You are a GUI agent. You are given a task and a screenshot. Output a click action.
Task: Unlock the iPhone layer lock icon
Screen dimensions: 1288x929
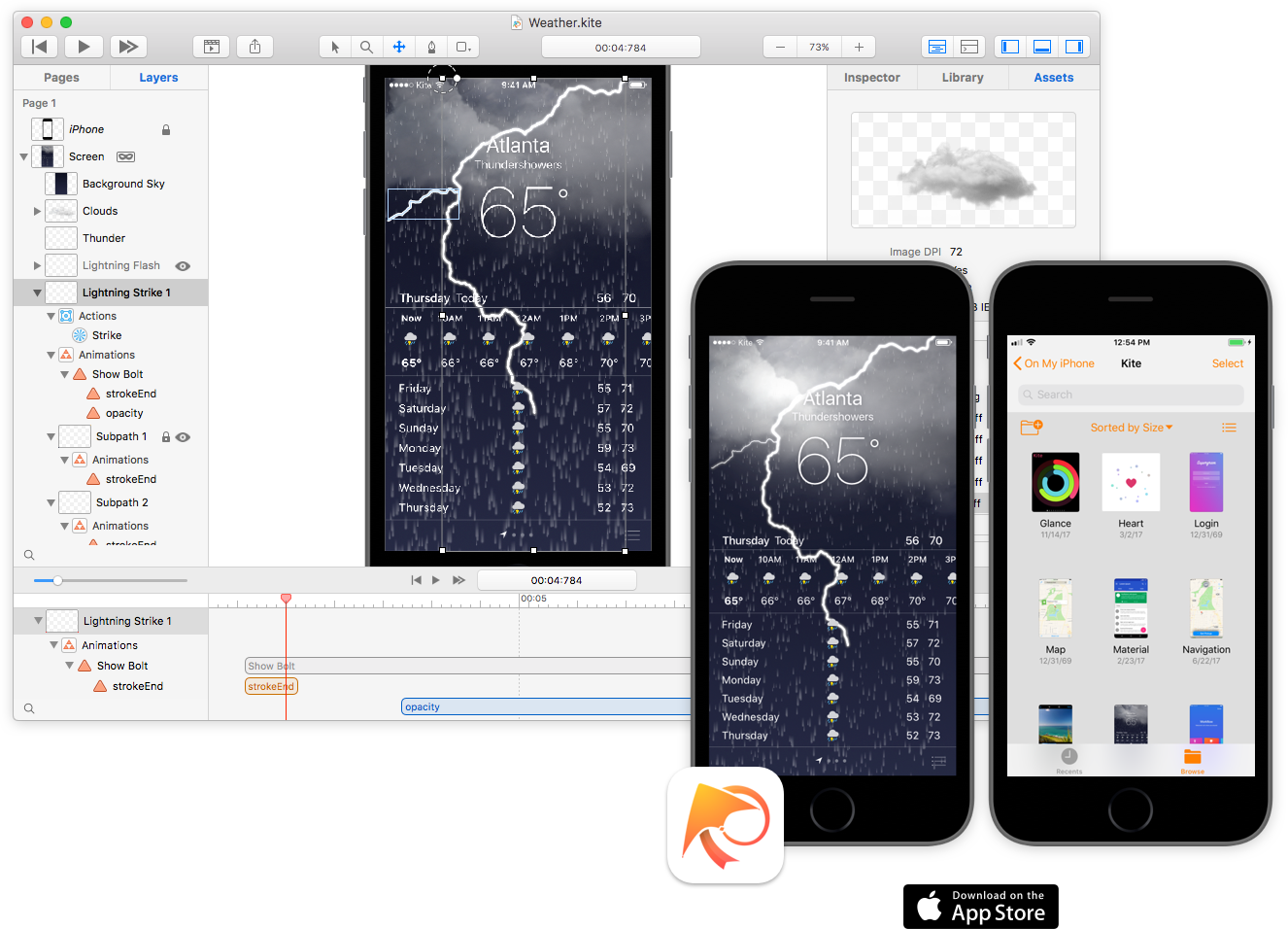click(x=166, y=129)
